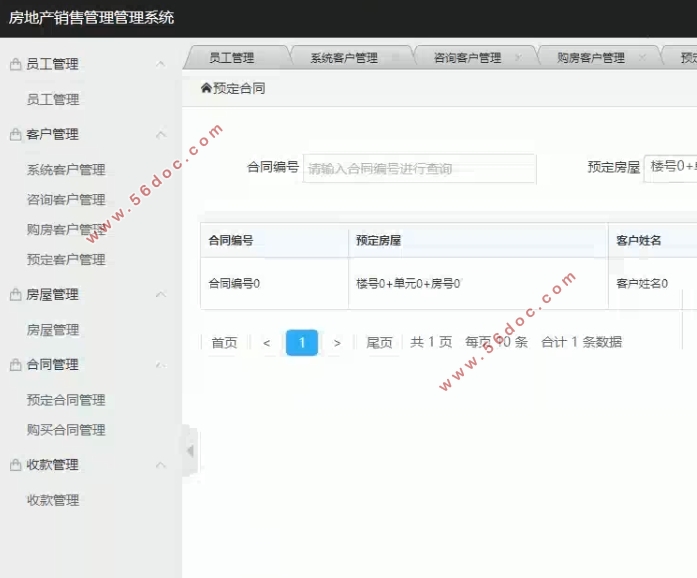Open 员工管理 submenu item in sidebar
Screen dimensions: 697x578
point(53,99)
